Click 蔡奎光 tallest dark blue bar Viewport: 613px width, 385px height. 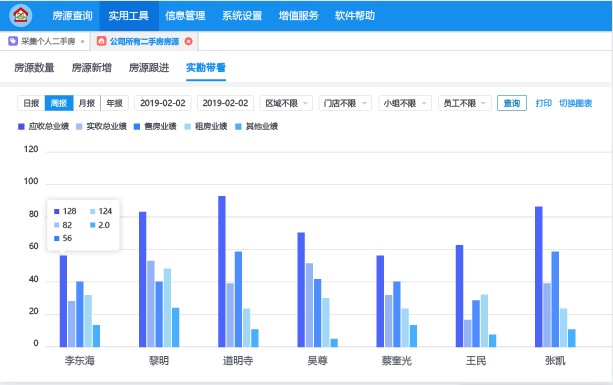[x=380, y=301]
